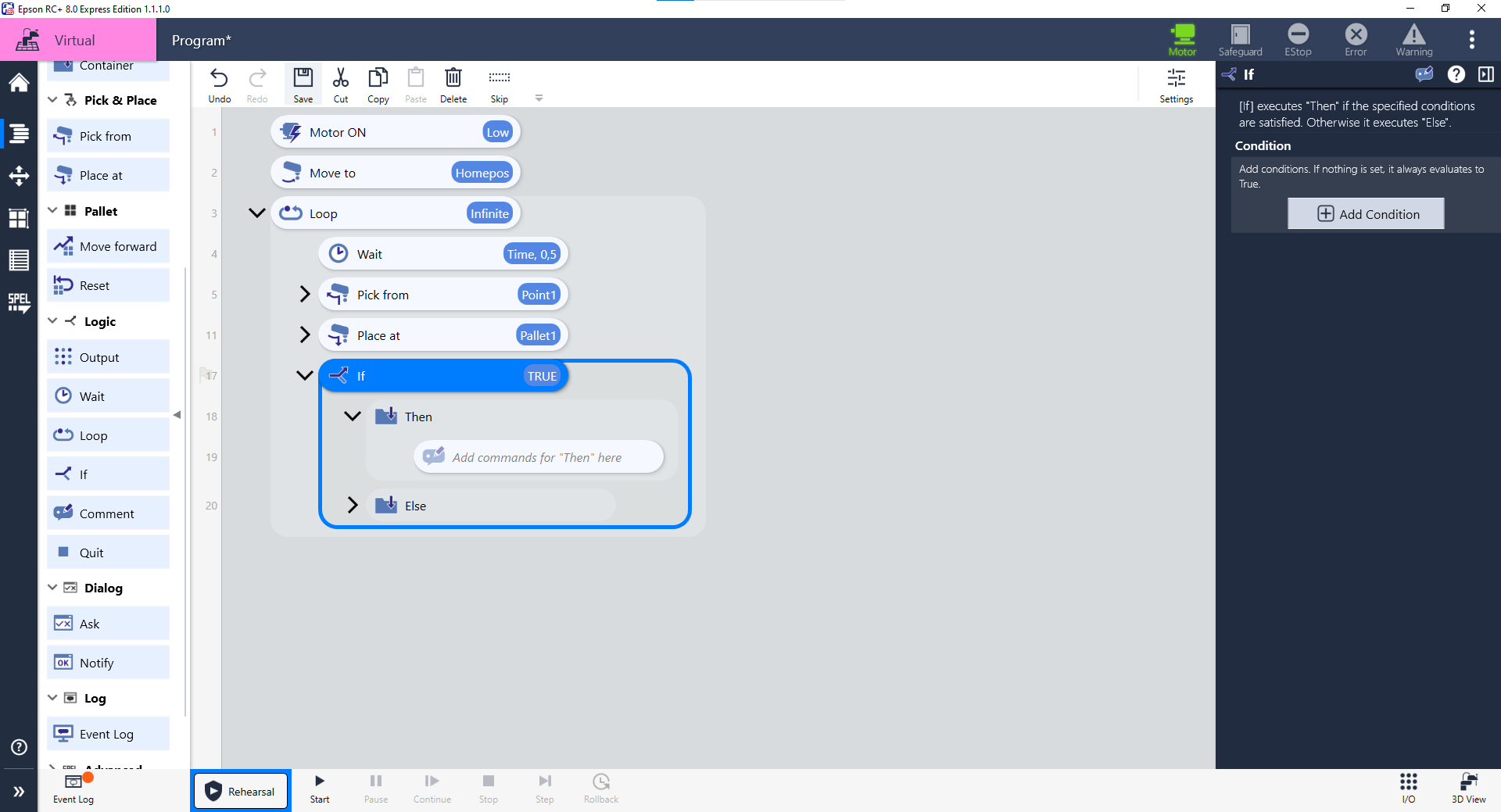Skip the selected command
1501x812 pixels.
pyautogui.click(x=500, y=85)
